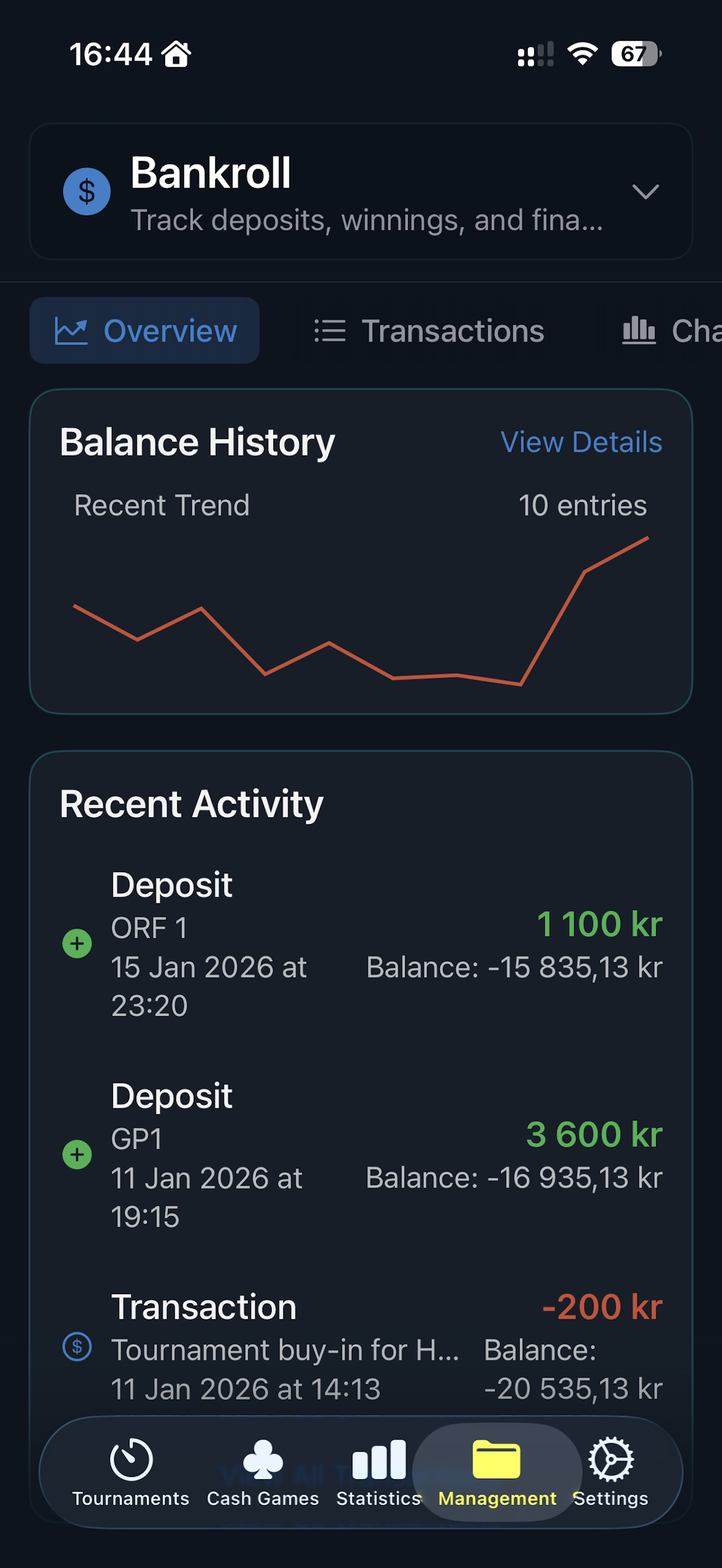The width and height of the screenshot is (722, 1568).
Task: Switch to the Overview tab
Action: point(145,331)
